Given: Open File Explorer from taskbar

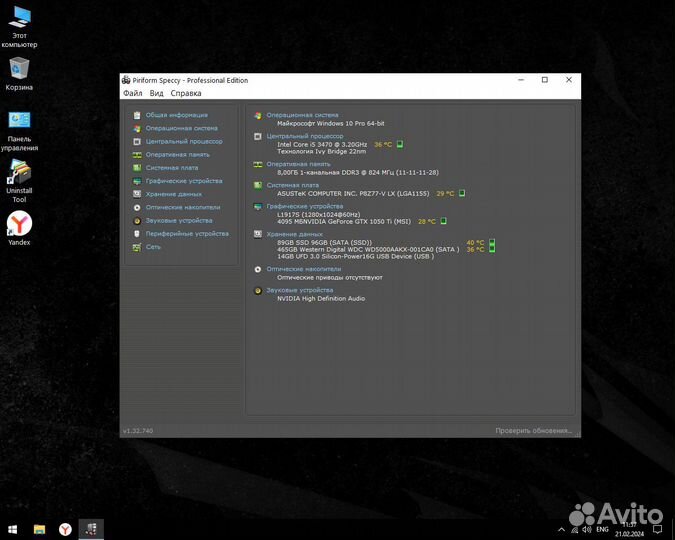Looking at the screenshot, I should point(39,529).
